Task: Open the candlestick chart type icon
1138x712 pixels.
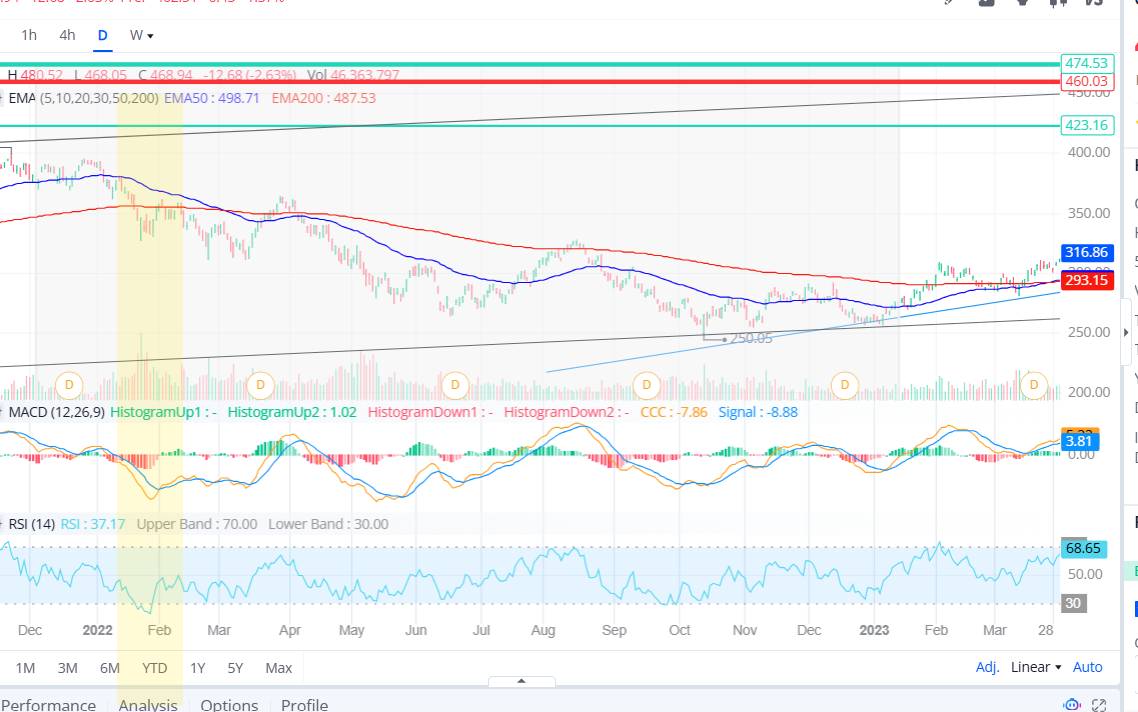Action: tap(1059, 3)
